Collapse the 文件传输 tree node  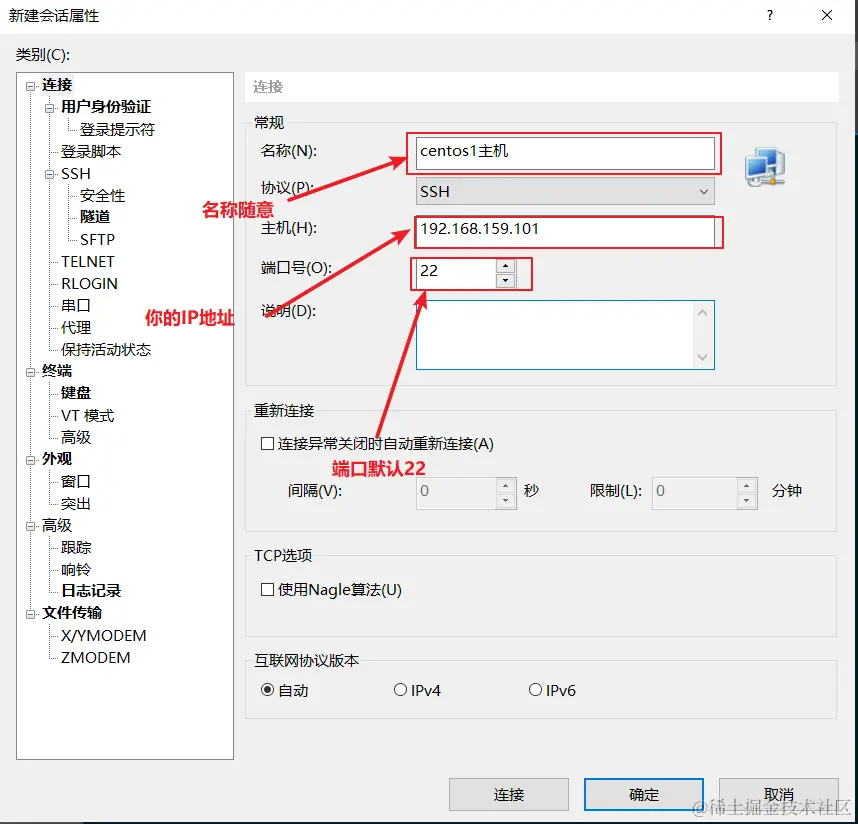point(31,614)
